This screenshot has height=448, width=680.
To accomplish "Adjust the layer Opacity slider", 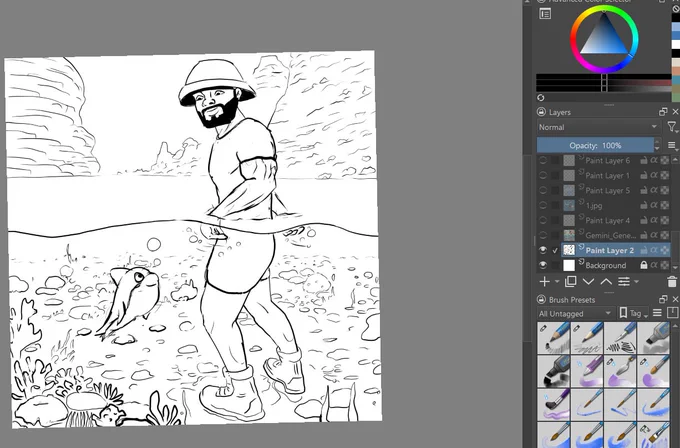I will 595,145.
